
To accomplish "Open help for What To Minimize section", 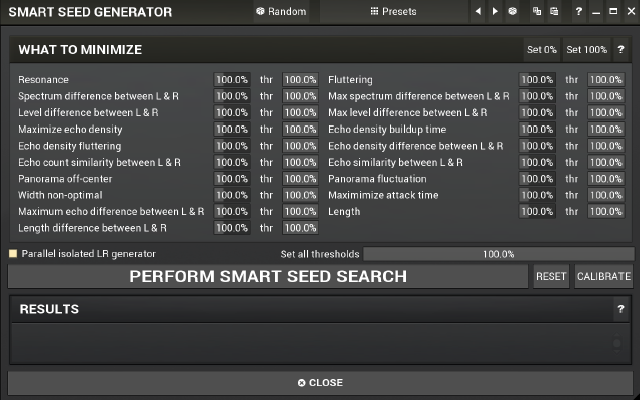I will pos(621,49).
